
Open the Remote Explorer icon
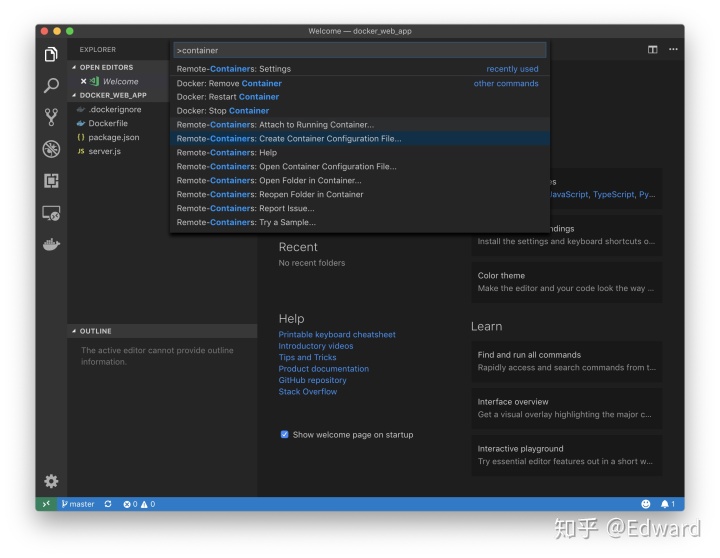tap(51, 213)
